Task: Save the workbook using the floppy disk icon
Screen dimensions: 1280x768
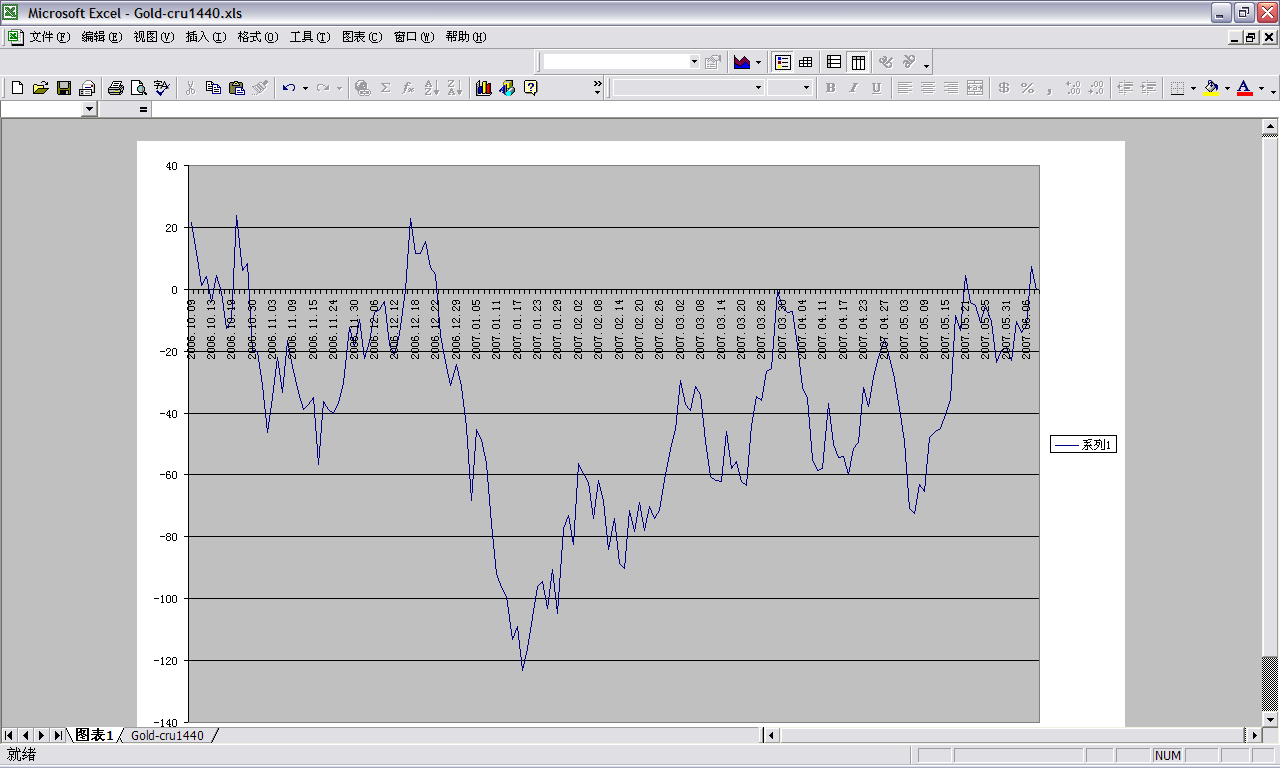Action: click(x=63, y=88)
